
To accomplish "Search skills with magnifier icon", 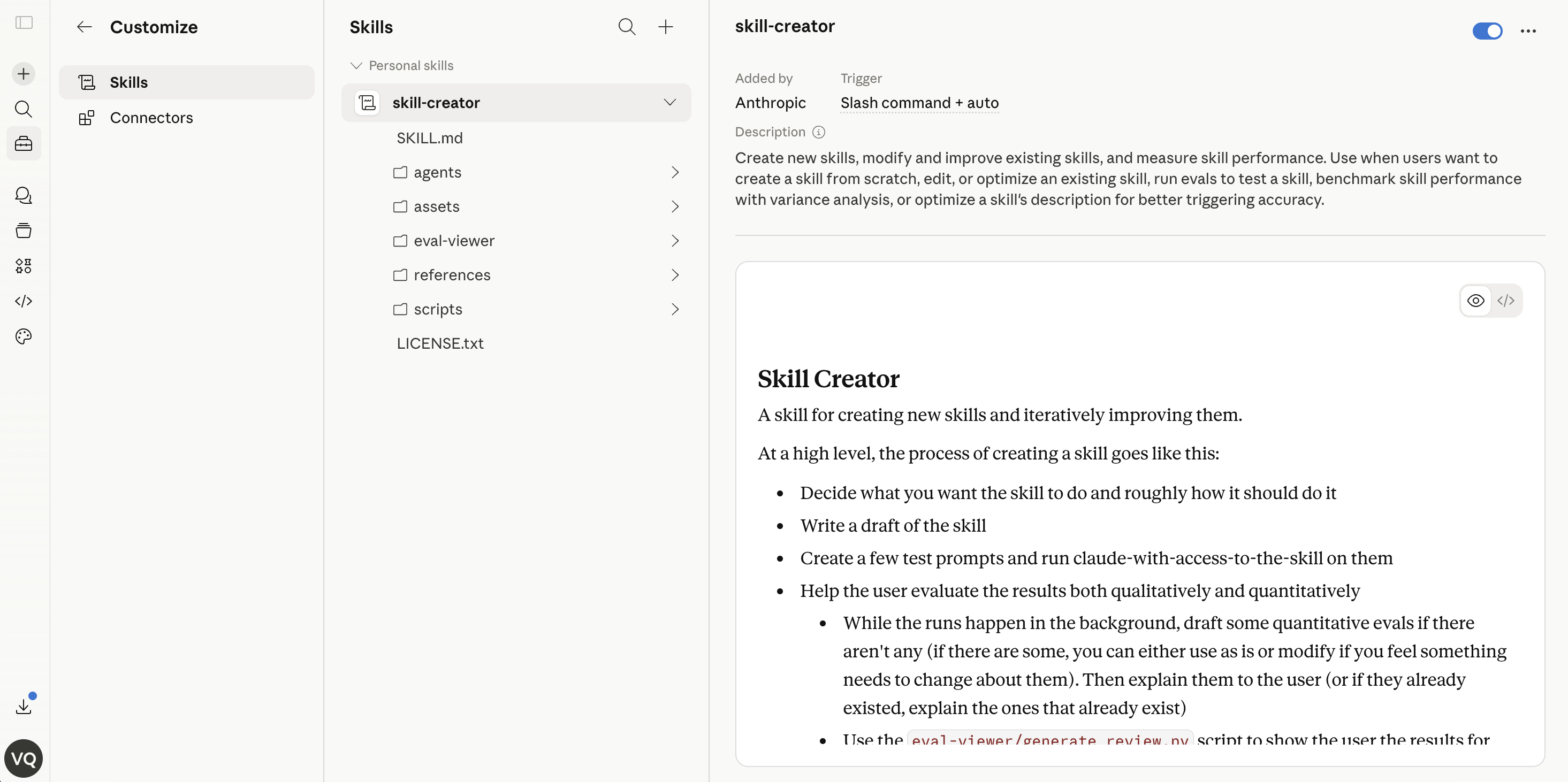I will coord(626,27).
